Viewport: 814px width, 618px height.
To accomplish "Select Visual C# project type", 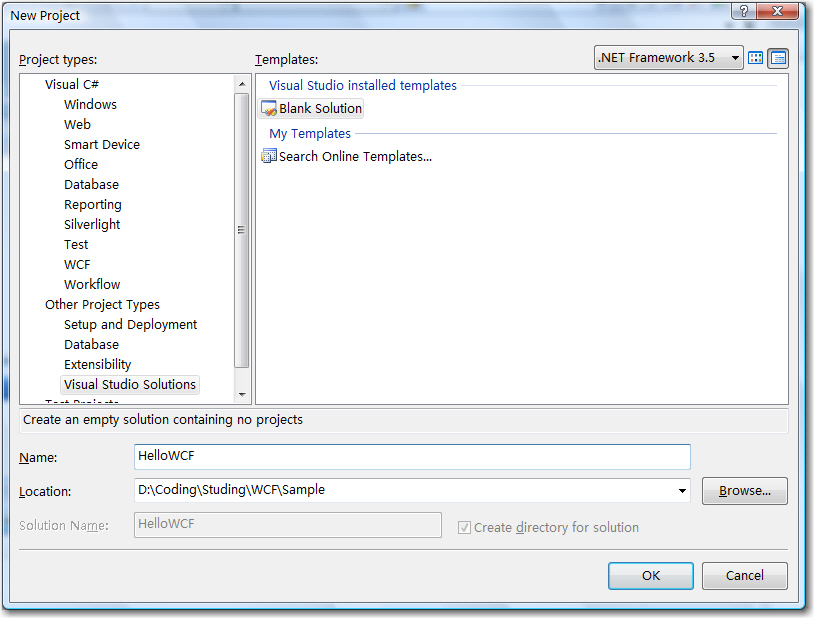I will pos(72,85).
